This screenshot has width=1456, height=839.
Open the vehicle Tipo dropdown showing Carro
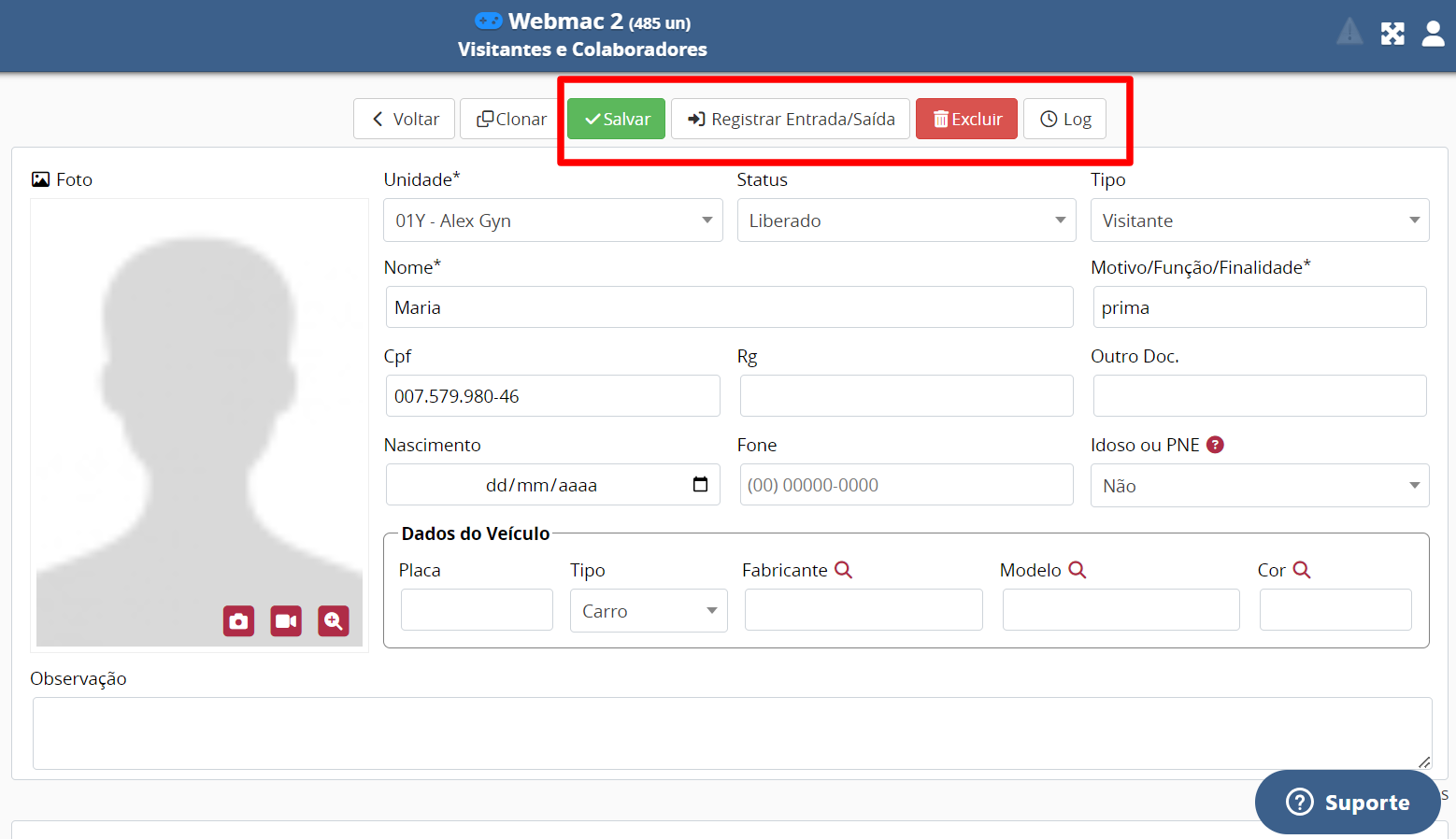[649, 611]
